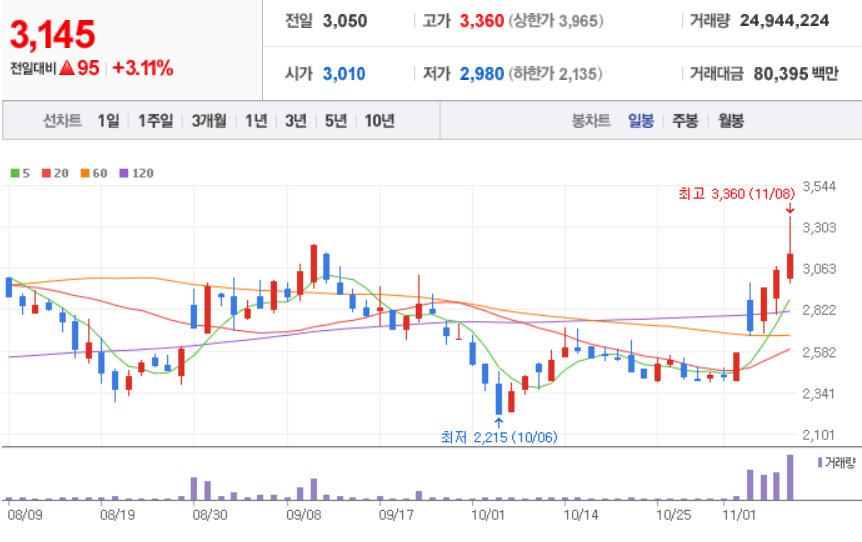This screenshot has height=542, width=862.
Task: Click the tallest volume bar at right
Action: pos(790,477)
